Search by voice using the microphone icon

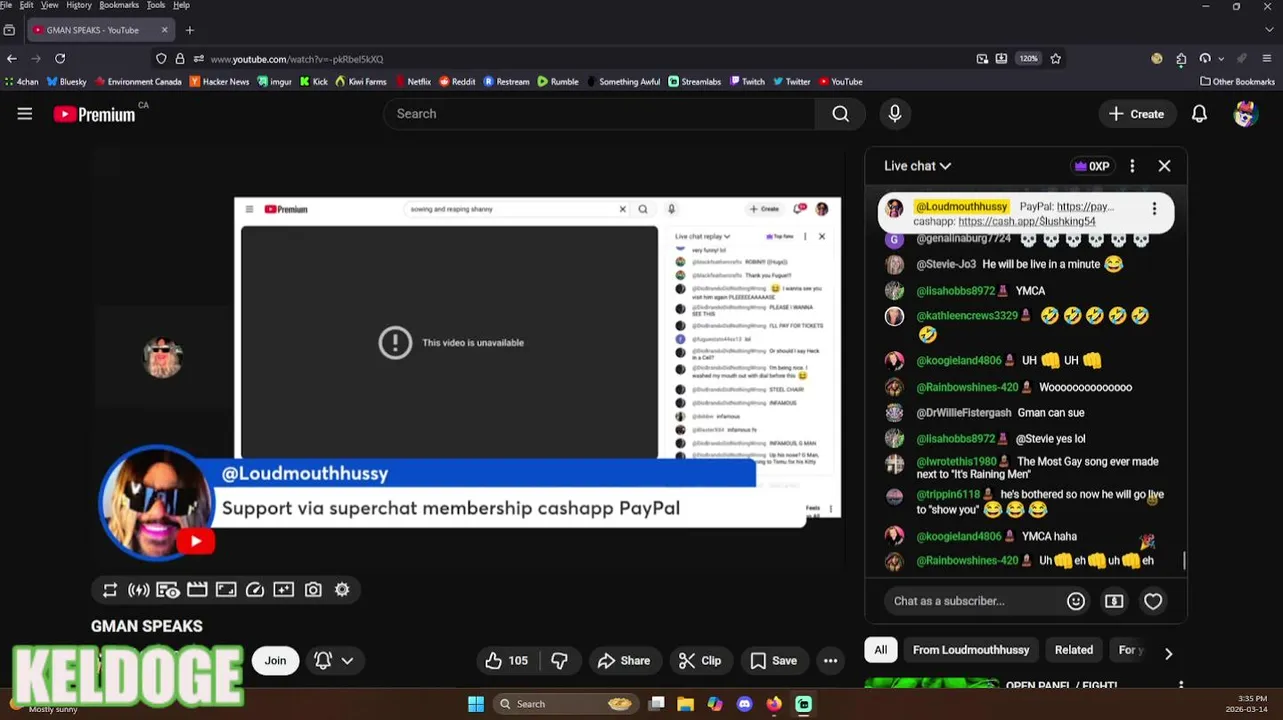point(895,114)
